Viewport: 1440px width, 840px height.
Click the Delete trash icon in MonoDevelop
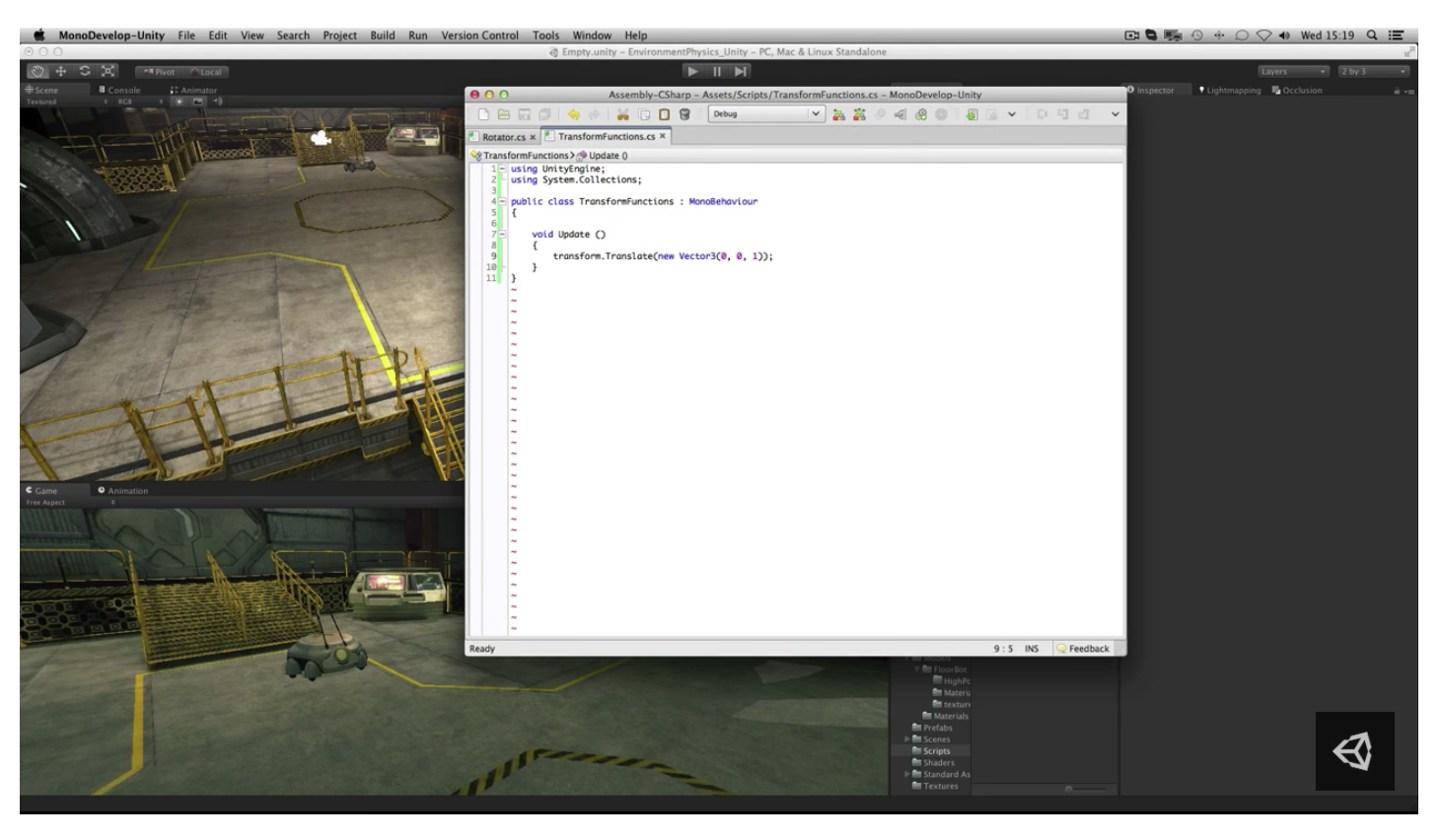point(684,114)
